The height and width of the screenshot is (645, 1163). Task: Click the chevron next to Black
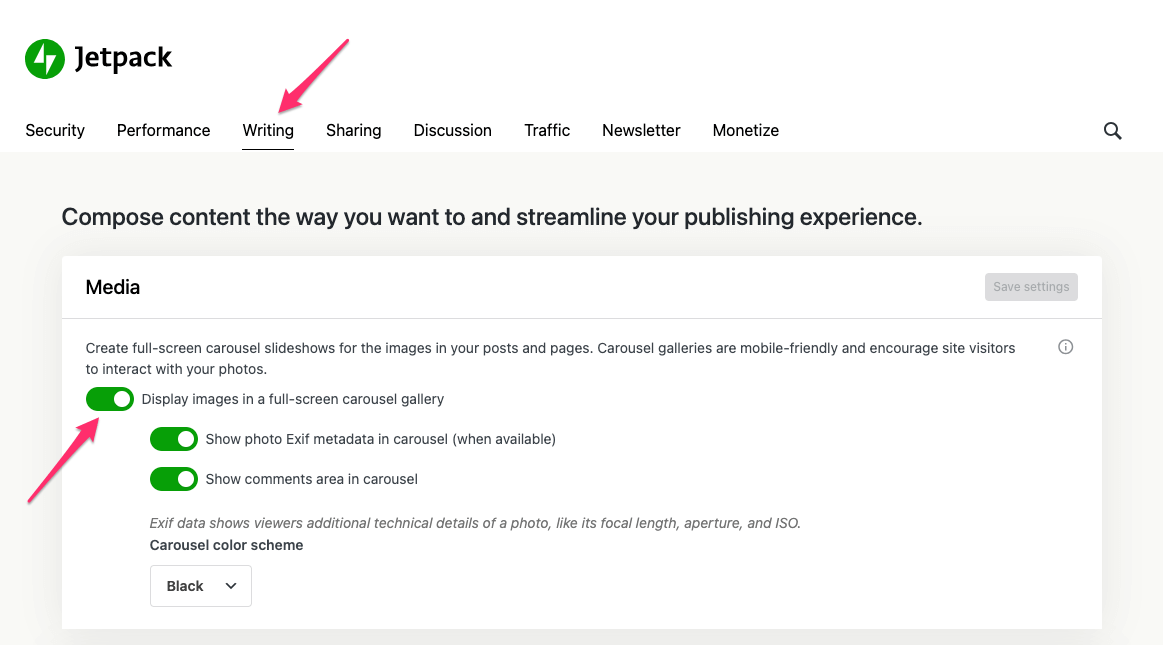pyautogui.click(x=231, y=586)
